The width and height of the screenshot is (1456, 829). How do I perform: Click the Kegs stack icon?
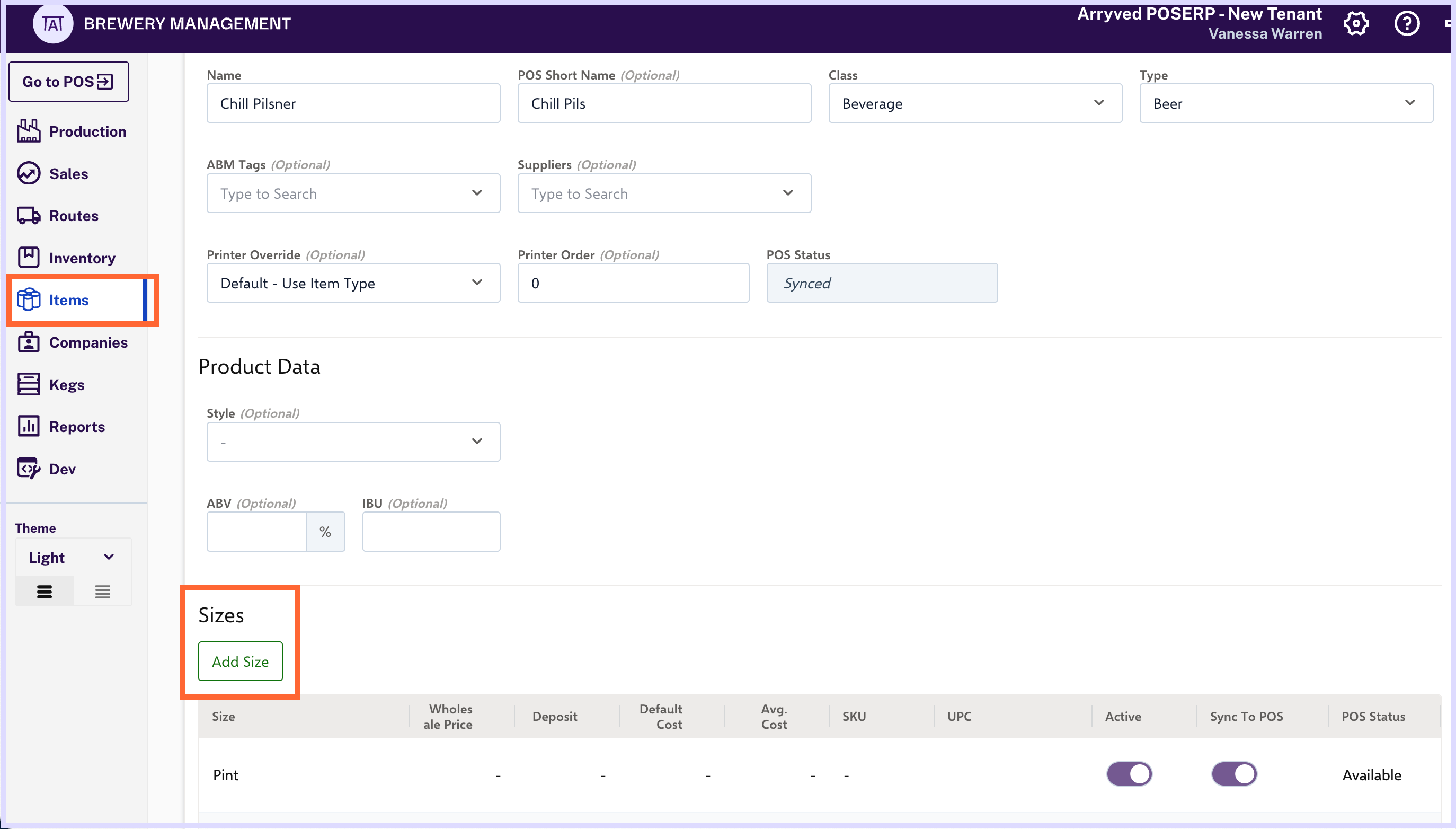[29, 384]
